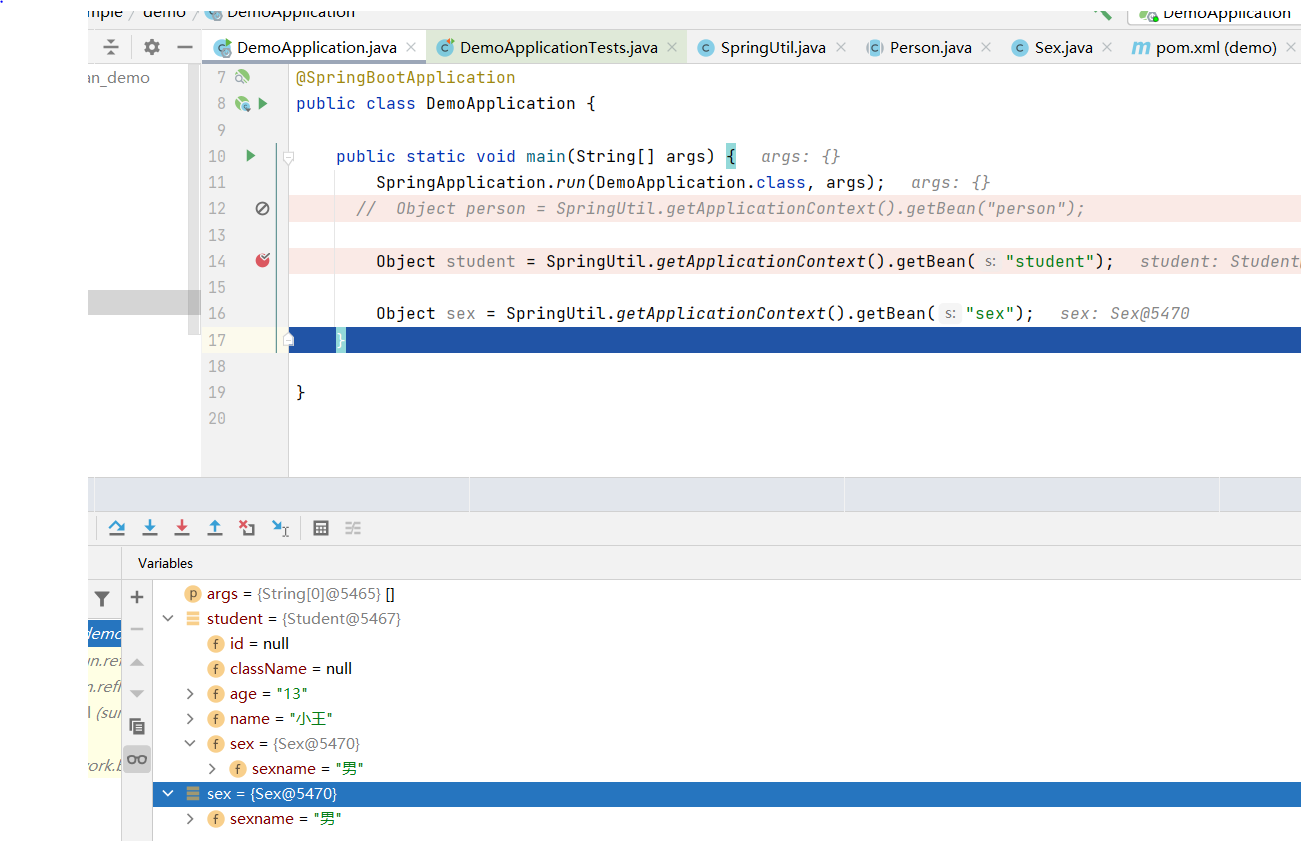Open the Person.java tab
This screenshot has width=1301, height=841.
tap(930, 47)
